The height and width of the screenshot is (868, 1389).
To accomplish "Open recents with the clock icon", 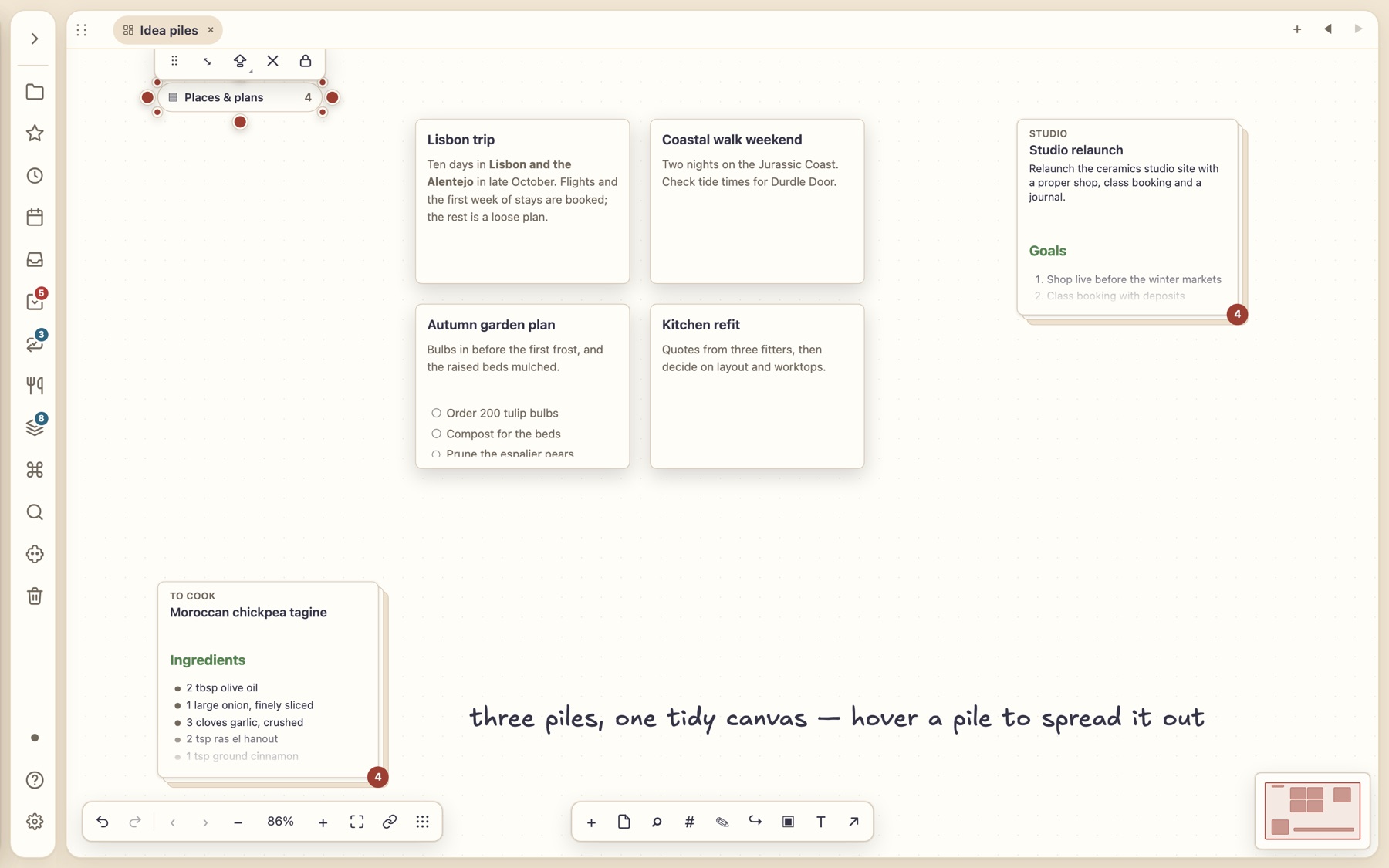I will point(35,176).
